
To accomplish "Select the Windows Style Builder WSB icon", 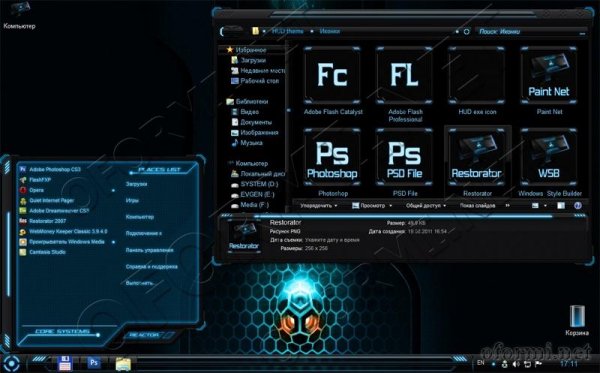I will 549,163.
